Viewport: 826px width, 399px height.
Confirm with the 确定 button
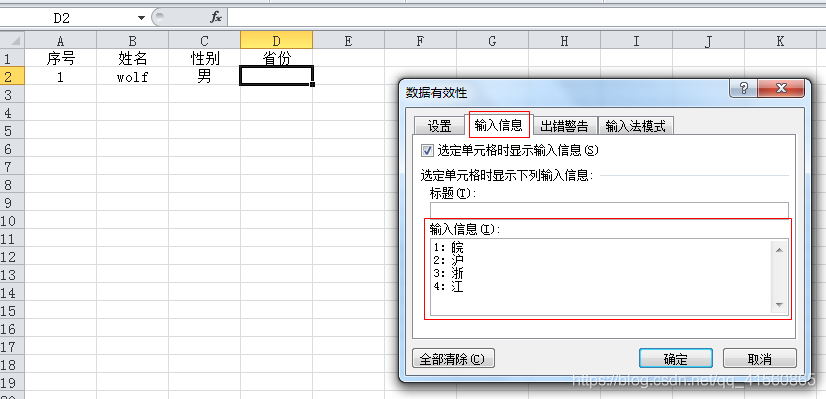point(675,358)
